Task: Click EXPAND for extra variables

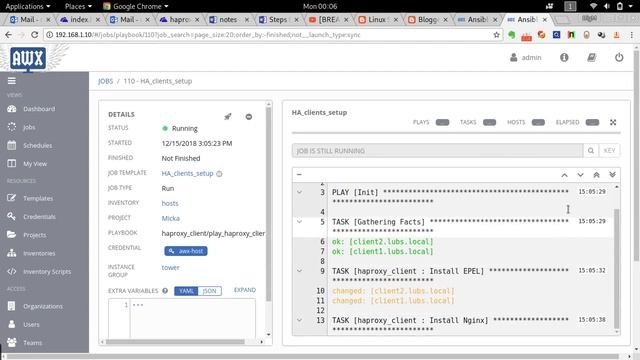Action: point(245,290)
